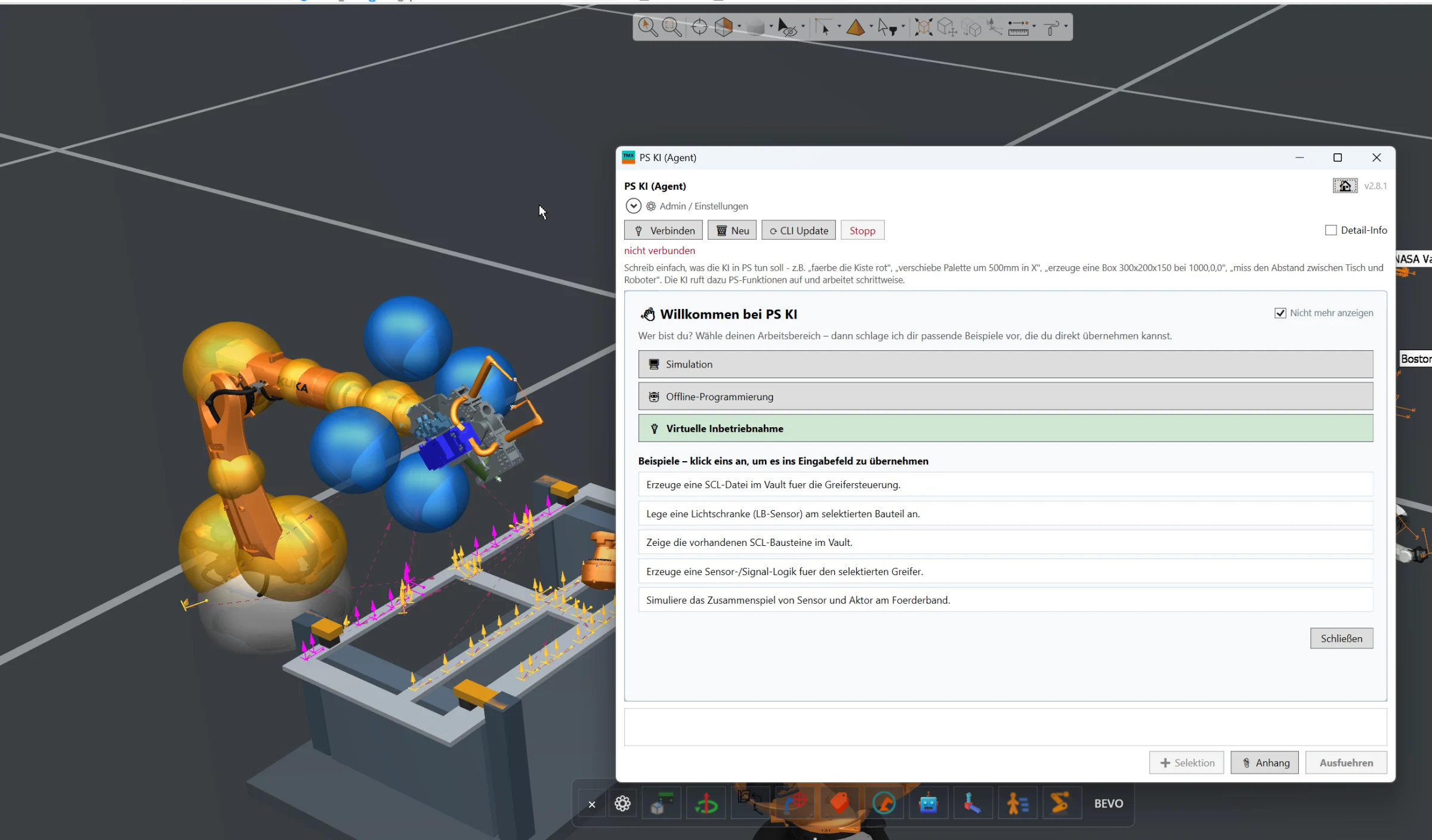The height and width of the screenshot is (840, 1432).
Task: Click the paint roller icon in viewer toolbar
Action: click(1052, 27)
